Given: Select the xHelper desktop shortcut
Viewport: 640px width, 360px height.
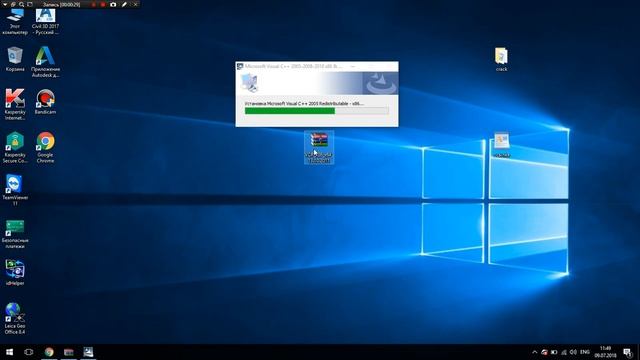Looking at the screenshot, I should [15, 273].
